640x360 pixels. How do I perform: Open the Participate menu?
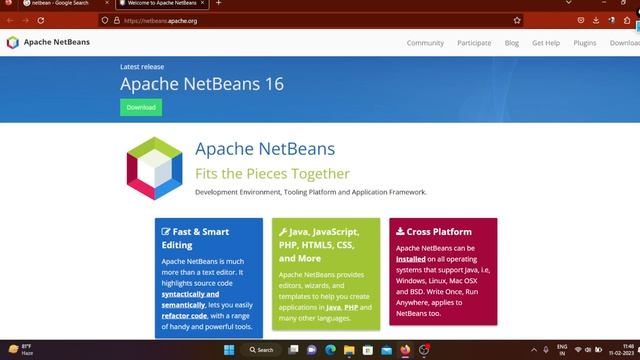pyautogui.click(x=474, y=43)
